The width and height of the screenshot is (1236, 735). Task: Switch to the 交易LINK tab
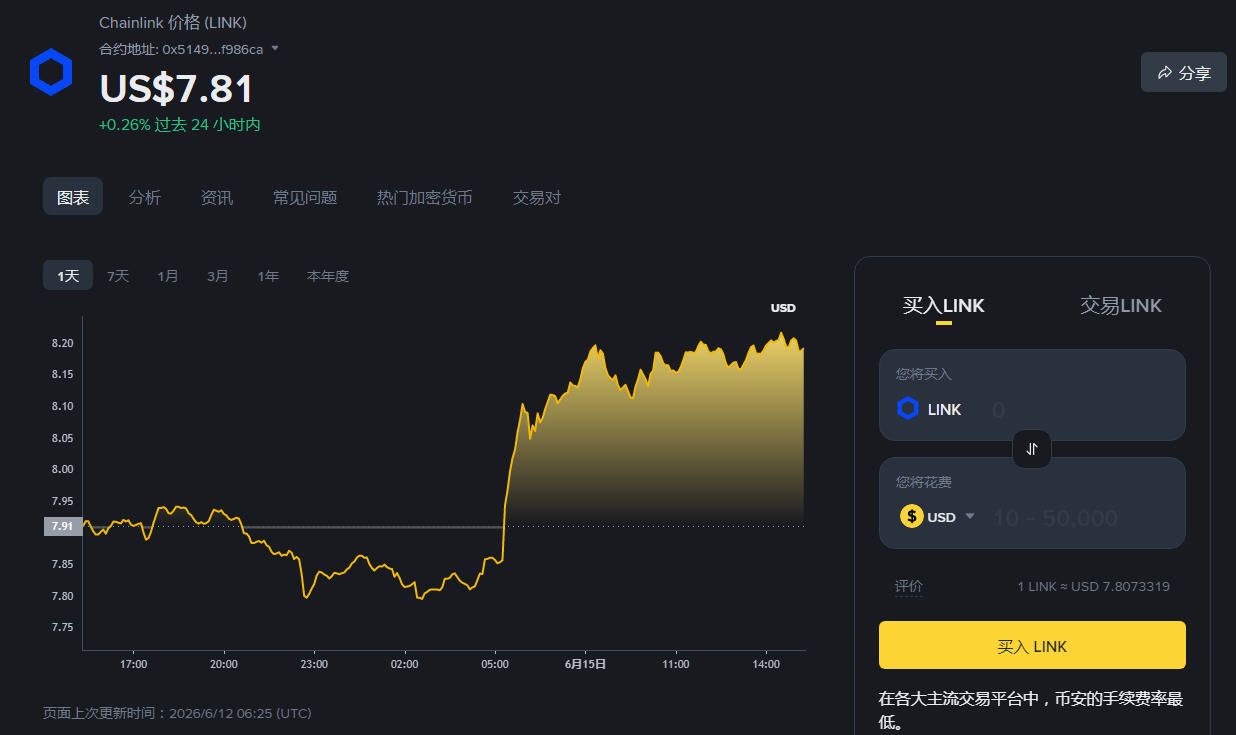click(x=1121, y=305)
